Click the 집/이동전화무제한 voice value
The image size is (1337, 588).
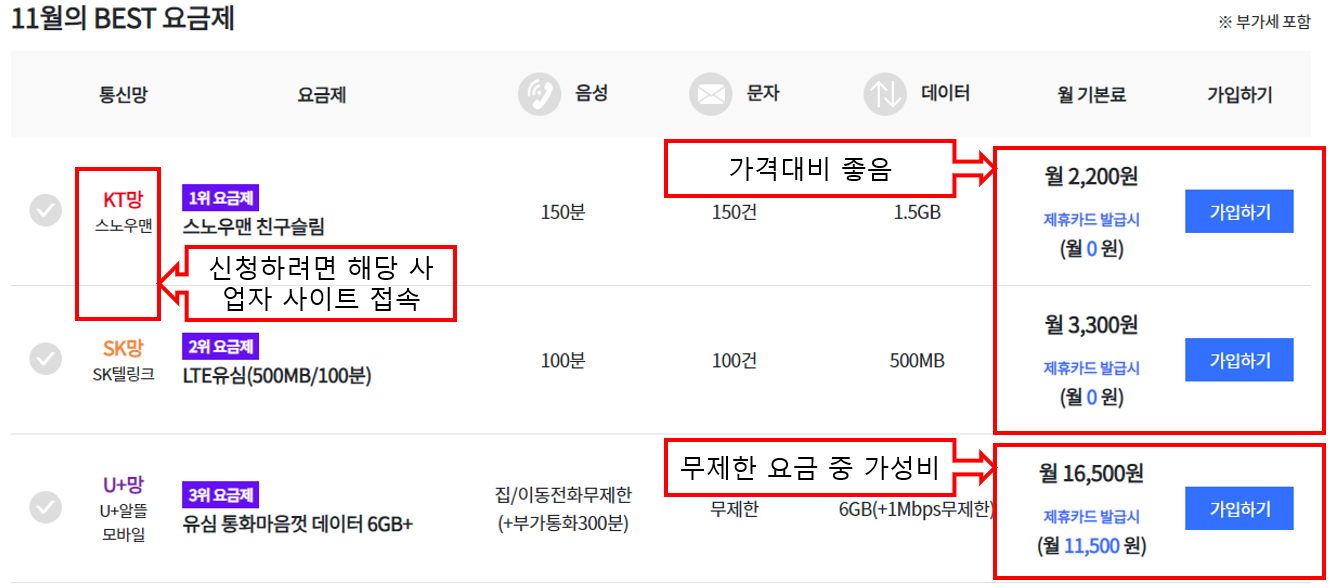point(563,495)
